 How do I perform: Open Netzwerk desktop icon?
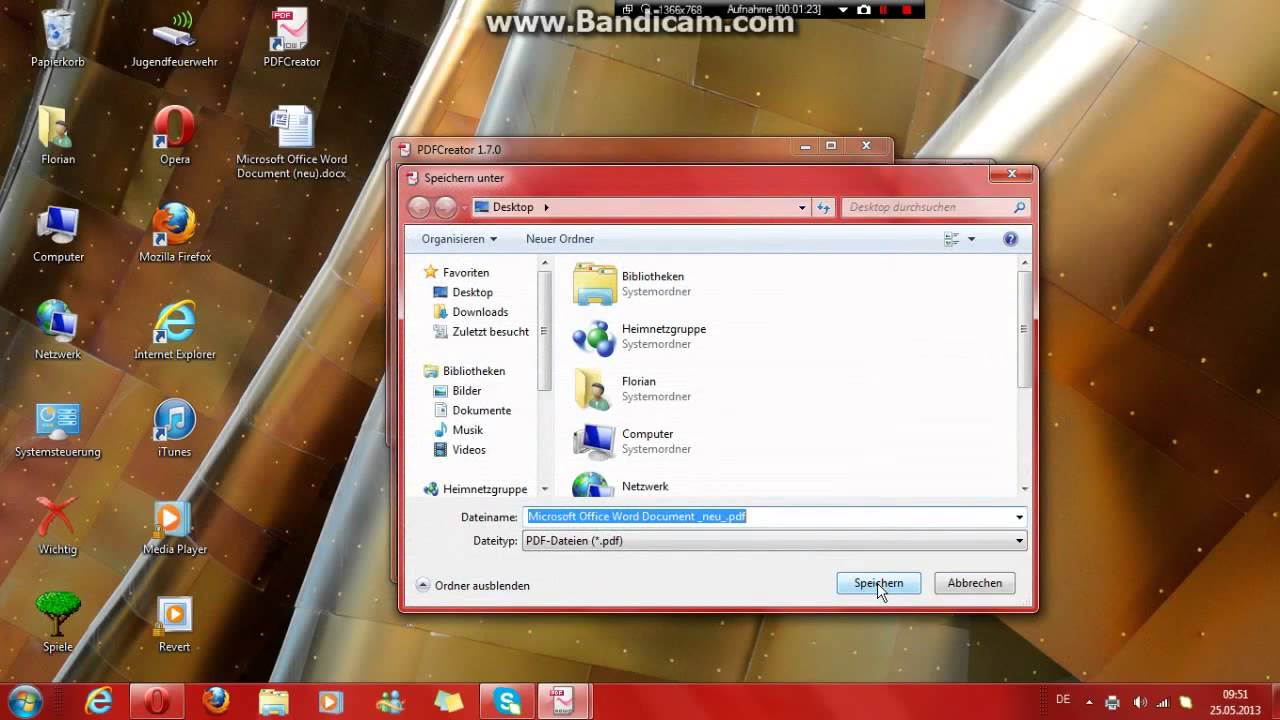58,330
